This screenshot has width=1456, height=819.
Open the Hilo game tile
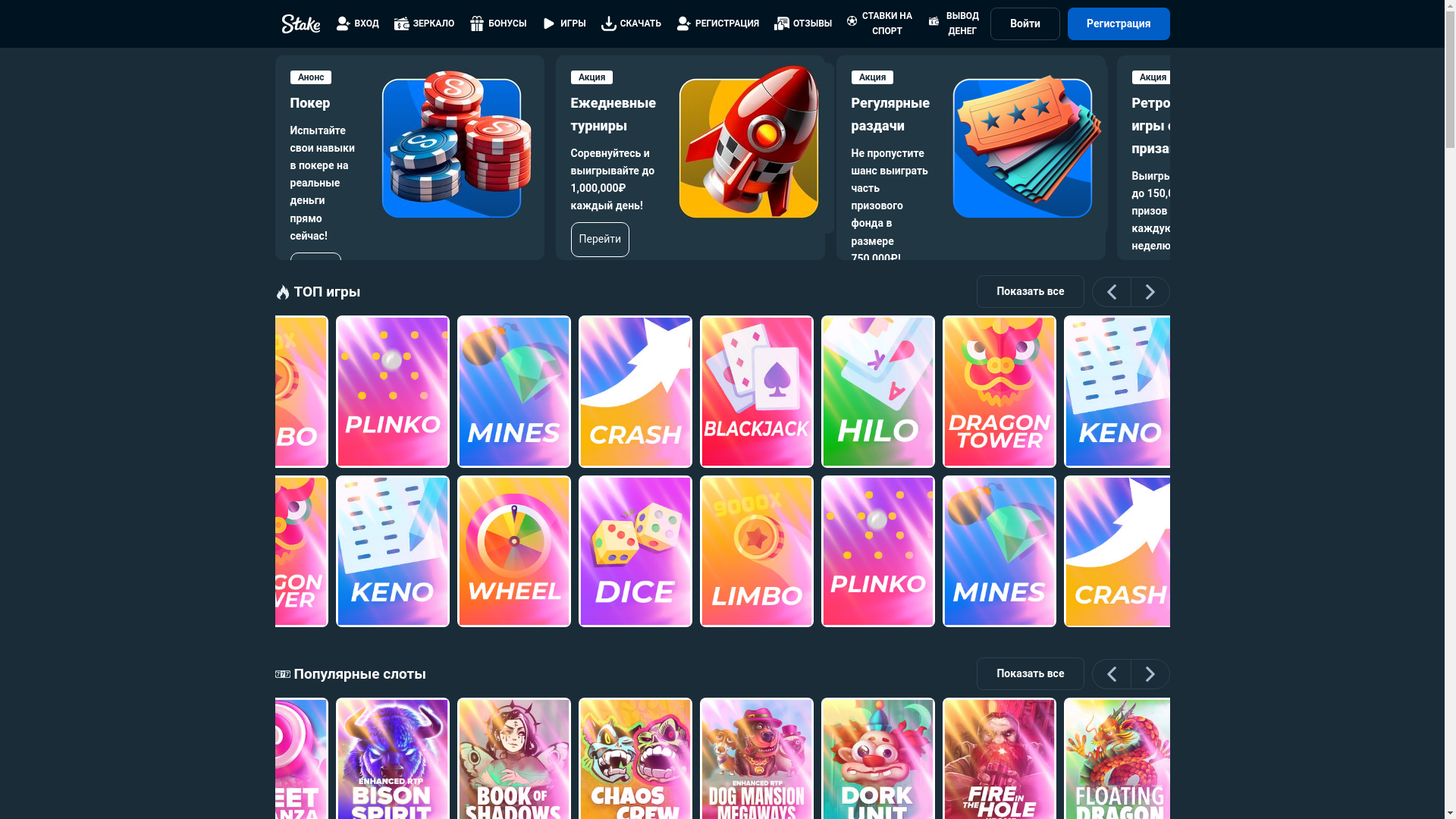tap(877, 391)
